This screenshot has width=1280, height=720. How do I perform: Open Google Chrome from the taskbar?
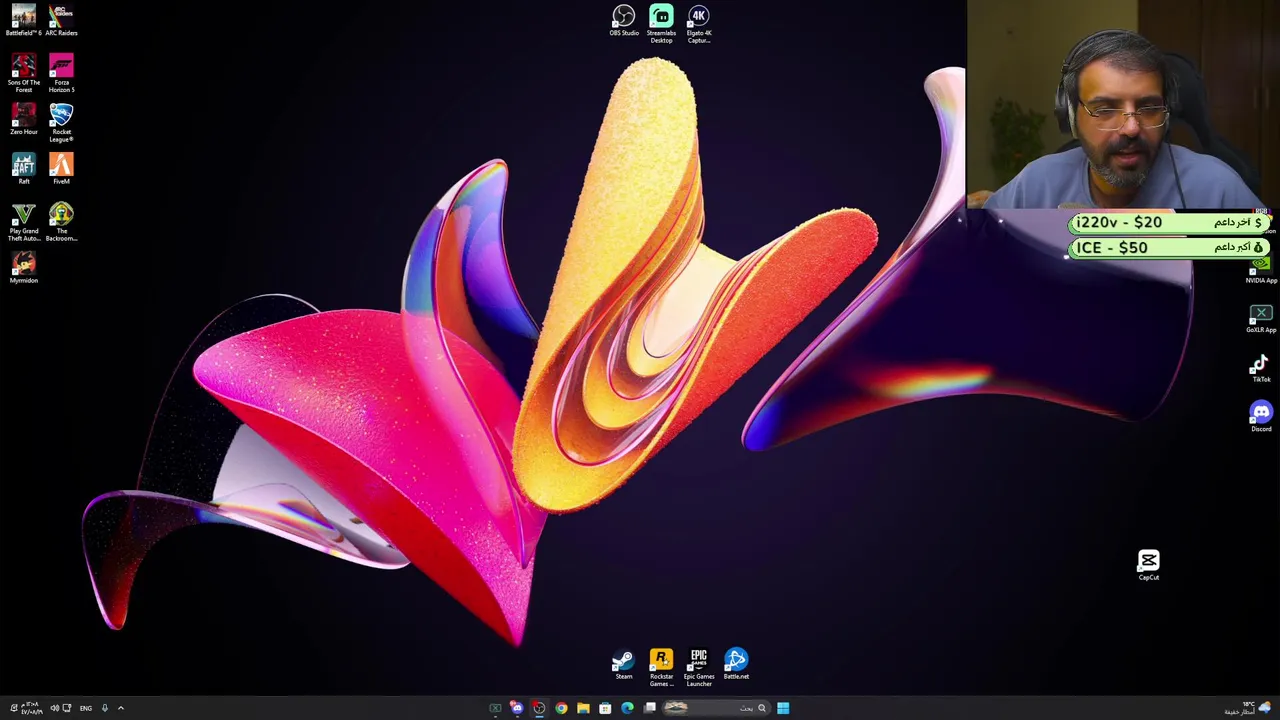[561, 708]
